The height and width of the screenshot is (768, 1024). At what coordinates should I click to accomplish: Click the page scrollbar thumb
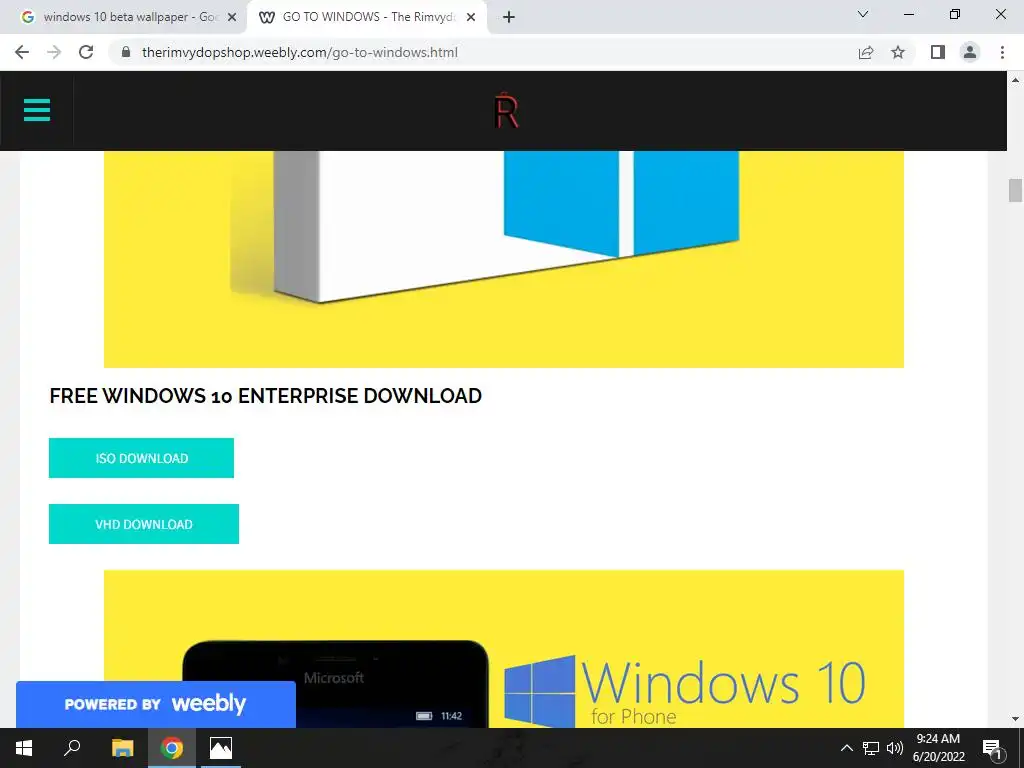(1015, 190)
